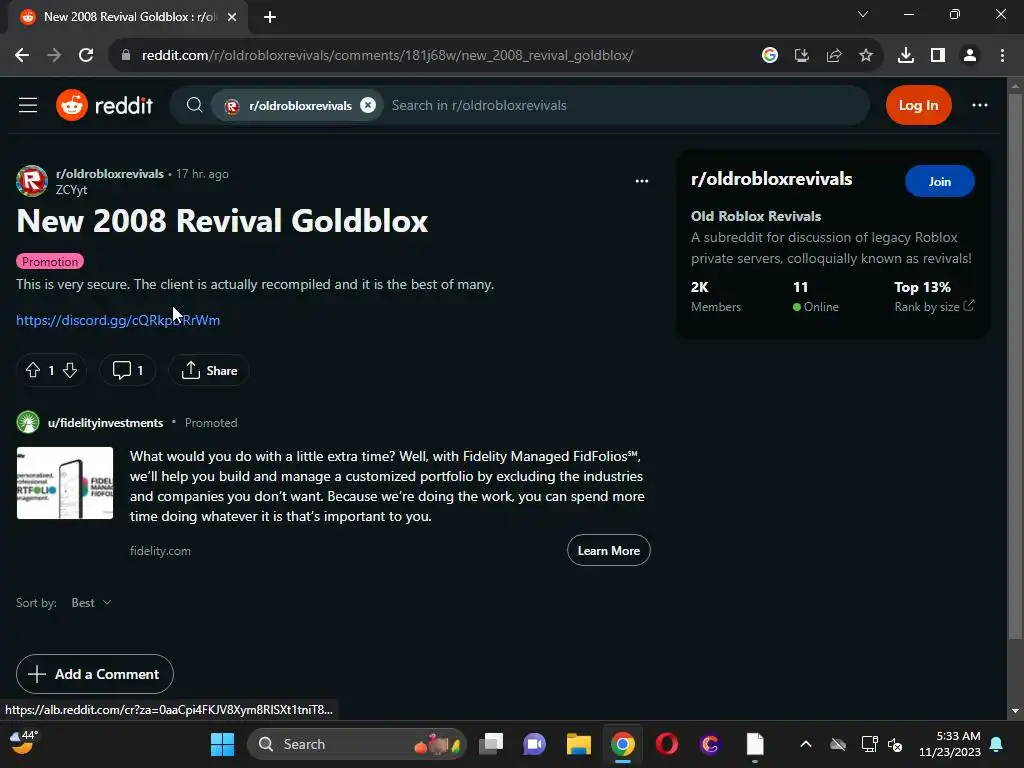
Task: Click Add a Comment button
Action: pos(95,674)
